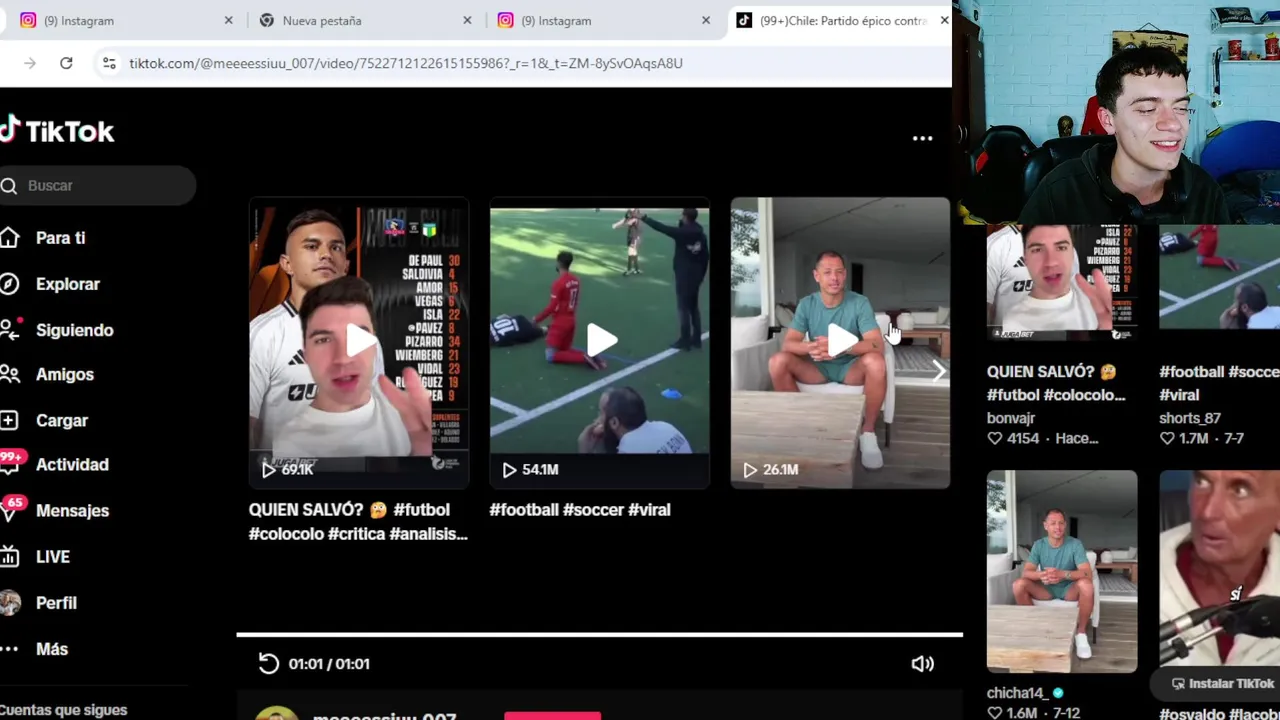Click the #viral hashtag link
1280x720 pixels.
(649, 510)
